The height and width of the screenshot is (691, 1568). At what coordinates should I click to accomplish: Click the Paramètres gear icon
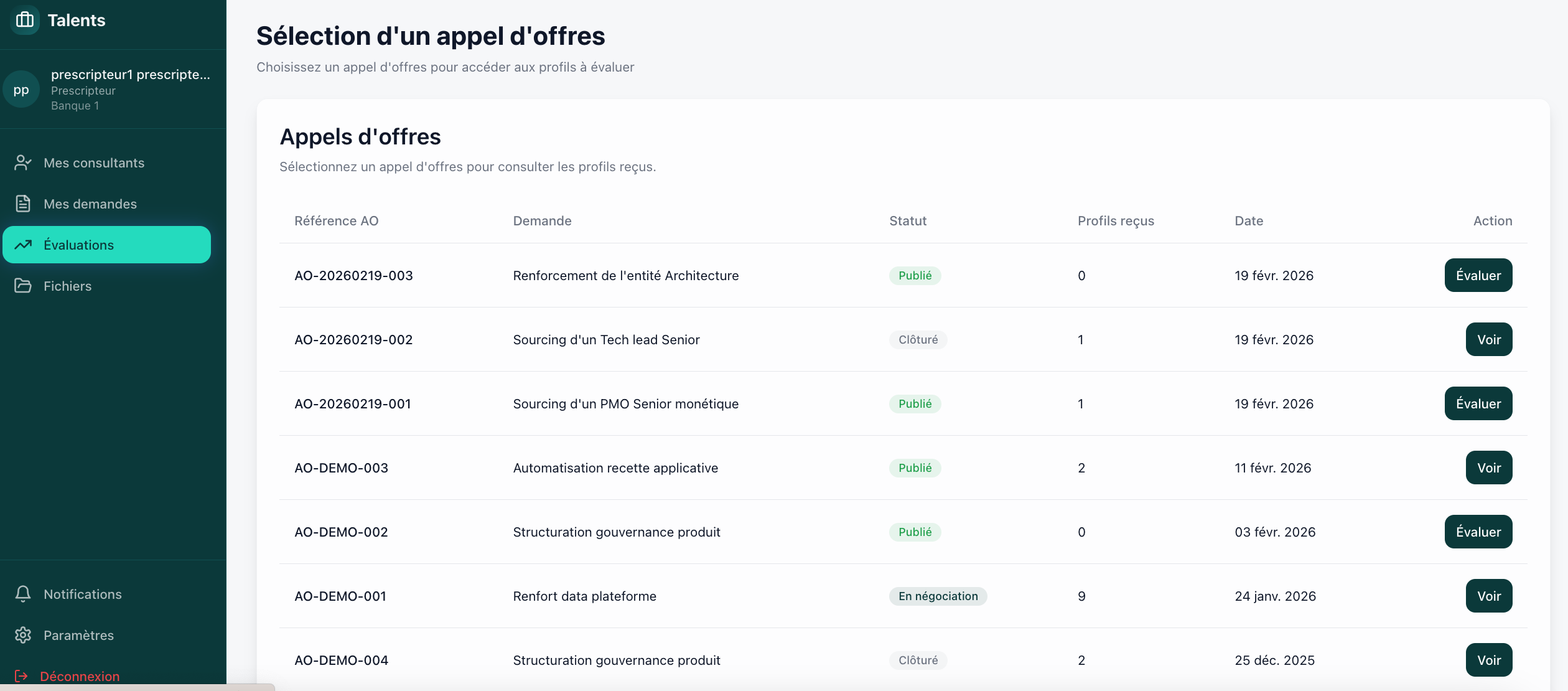point(23,636)
